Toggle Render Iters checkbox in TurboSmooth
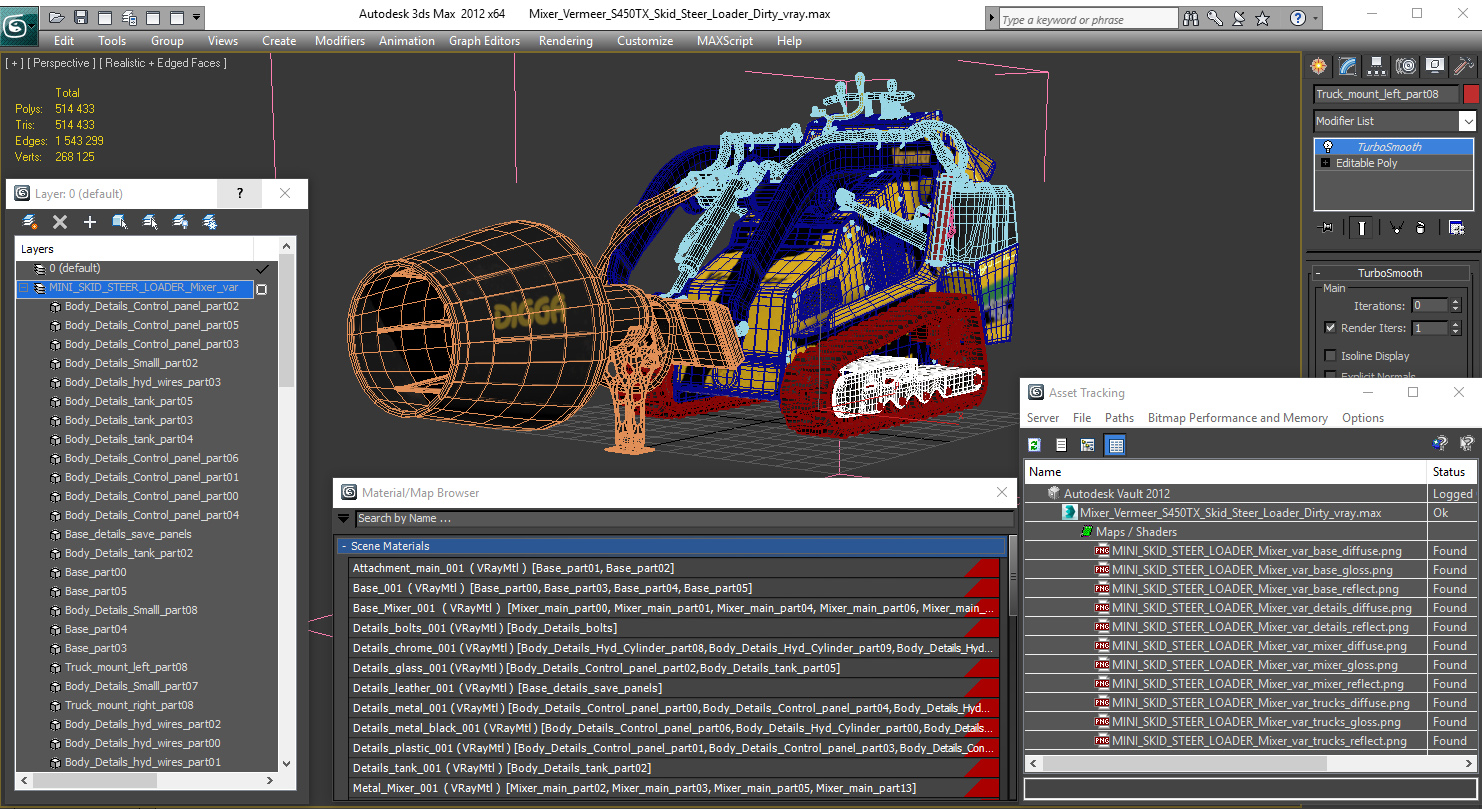This screenshot has width=1482, height=810. [1330, 328]
